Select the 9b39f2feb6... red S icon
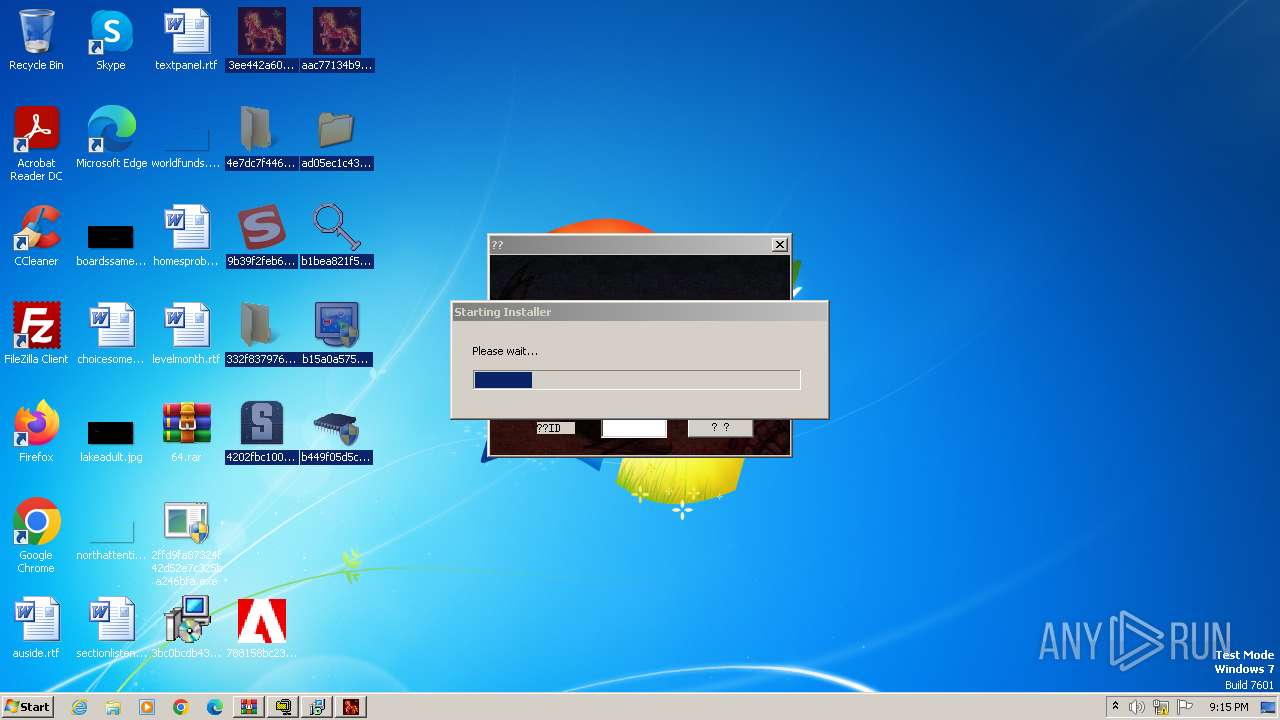Screen dimensions: 1280x720 pyautogui.click(x=261, y=236)
